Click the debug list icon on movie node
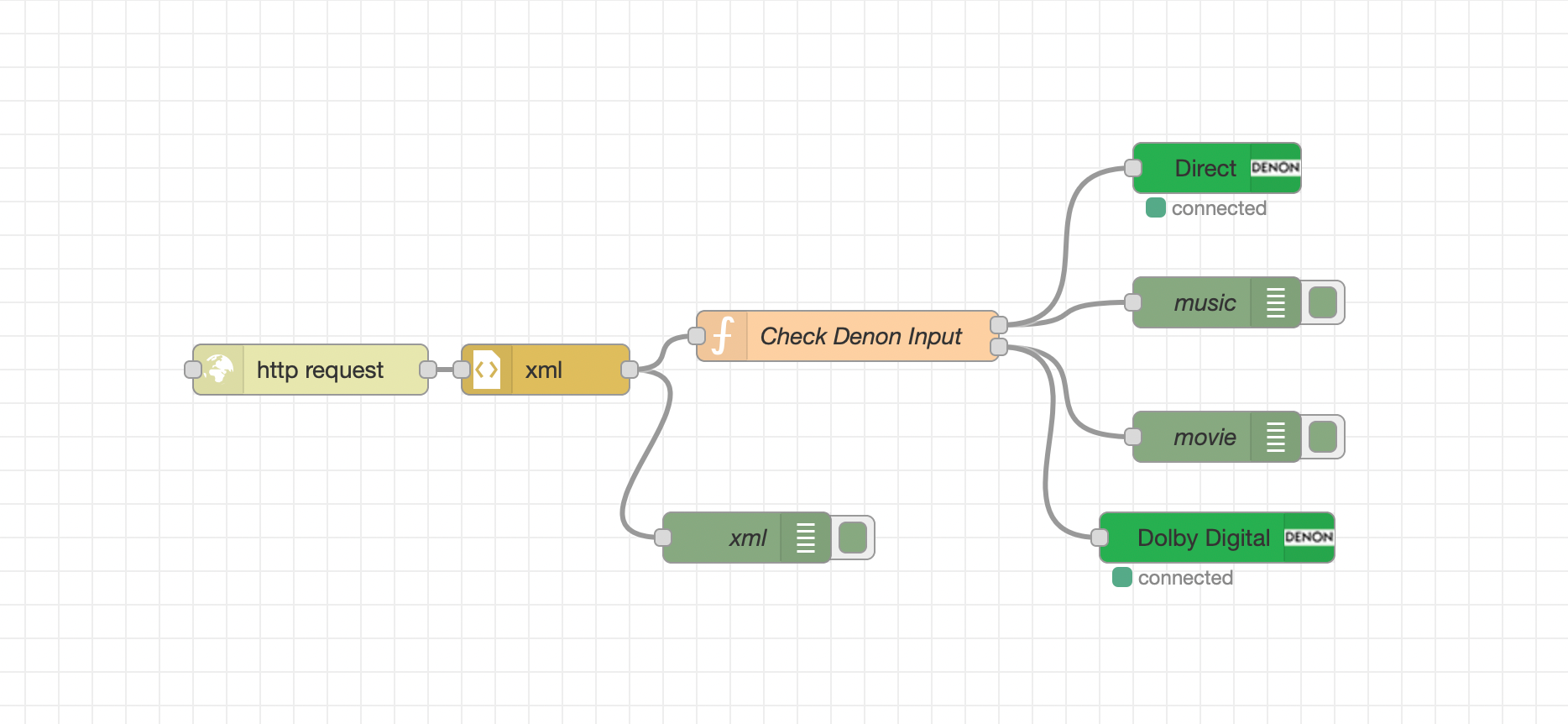The height and width of the screenshot is (724, 1568). click(x=1275, y=437)
